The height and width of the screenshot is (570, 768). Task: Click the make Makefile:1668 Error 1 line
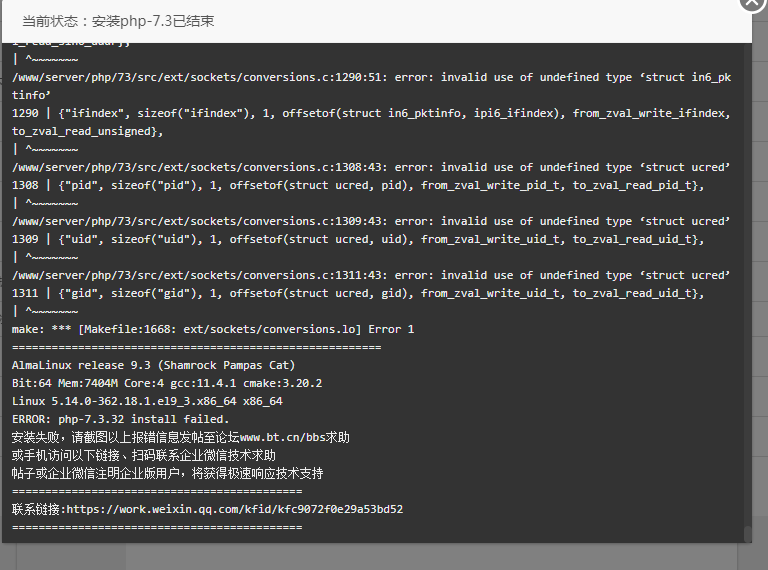(213, 329)
